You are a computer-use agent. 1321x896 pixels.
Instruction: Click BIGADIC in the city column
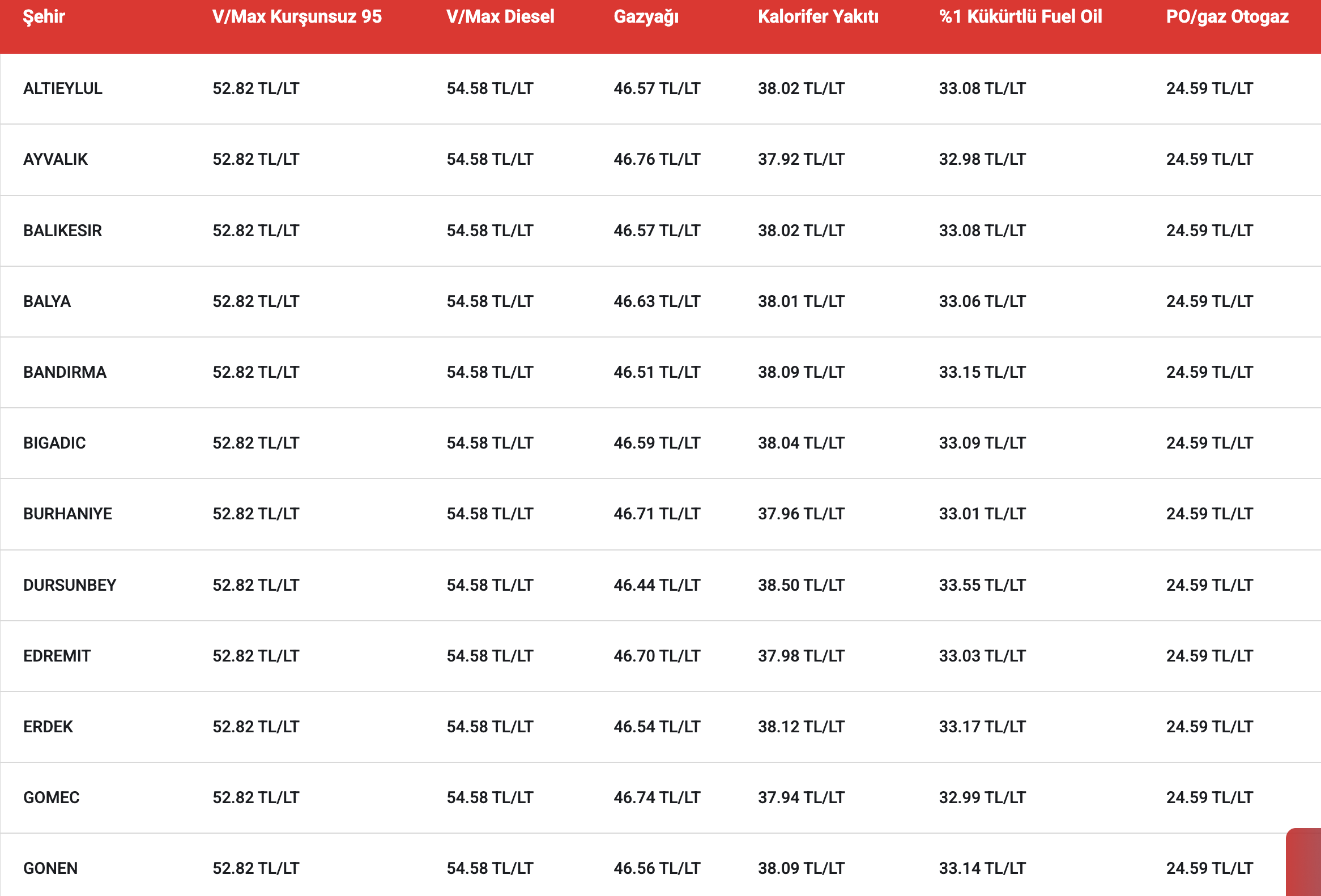[54, 443]
